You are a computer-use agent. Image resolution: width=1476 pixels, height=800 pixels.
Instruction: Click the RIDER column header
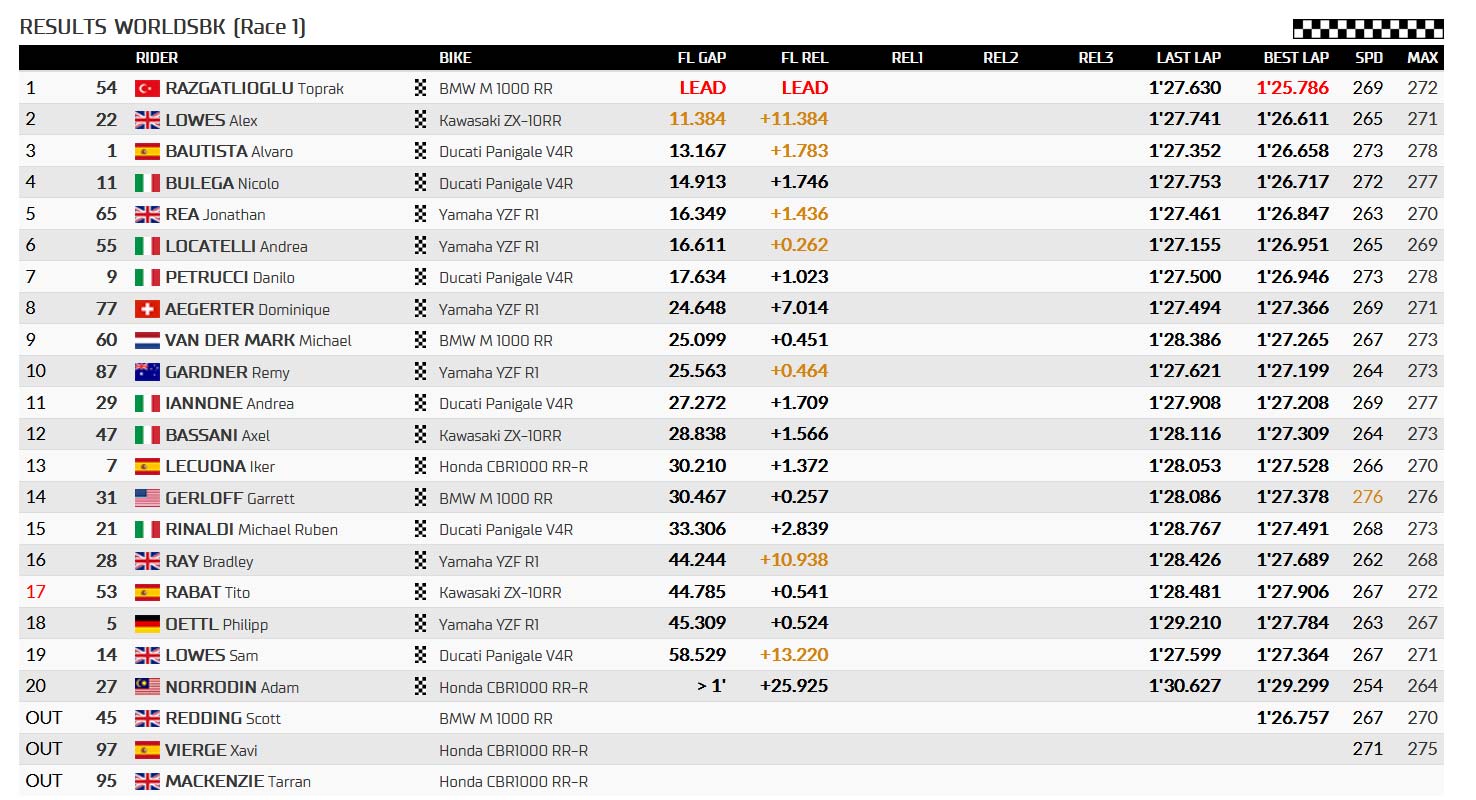157,58
